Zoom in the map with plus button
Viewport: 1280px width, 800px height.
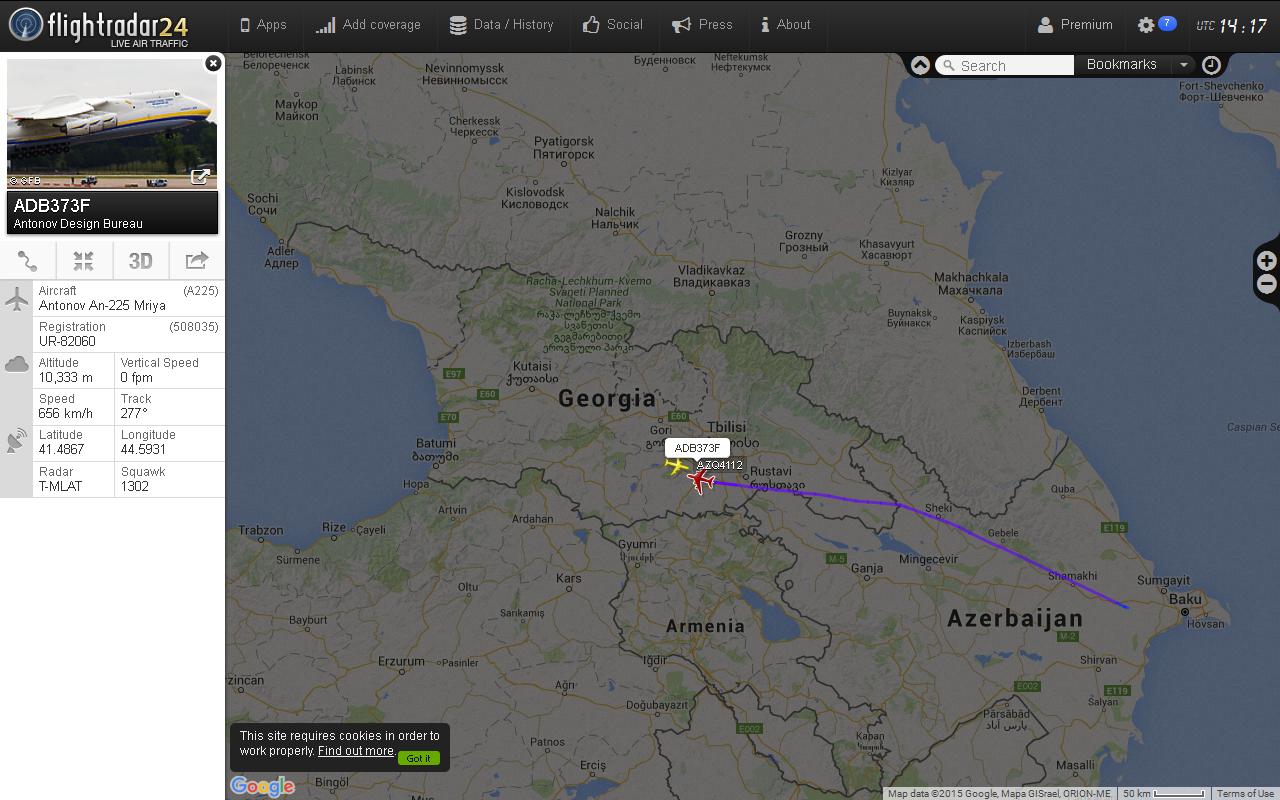pyautogui.click(x=1267, y=261)
